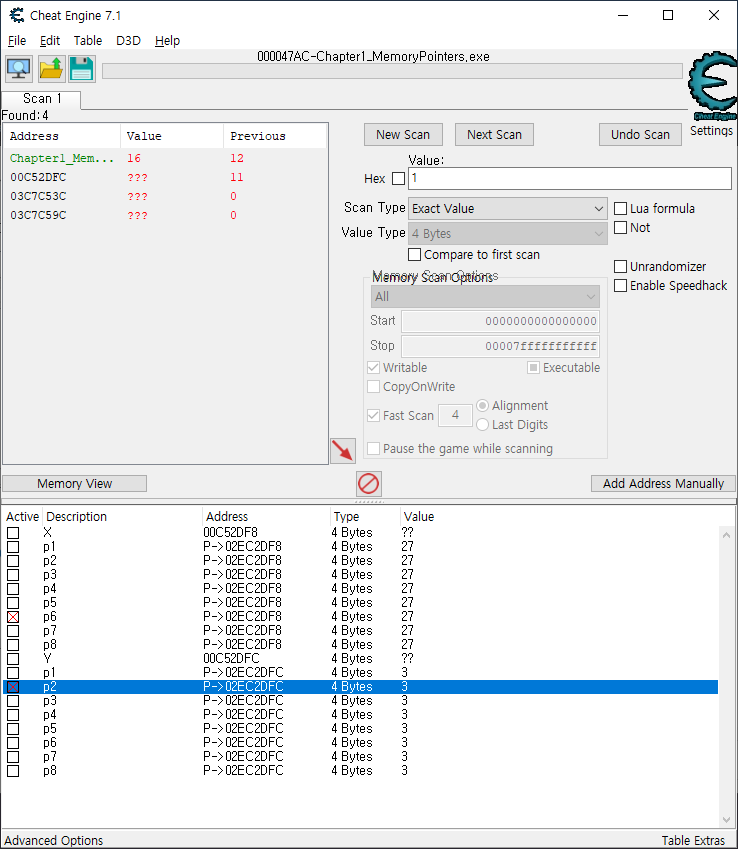Open the Scan Type dropdown
The height and width of the screenshot is (849, 738).
point(507,208)
